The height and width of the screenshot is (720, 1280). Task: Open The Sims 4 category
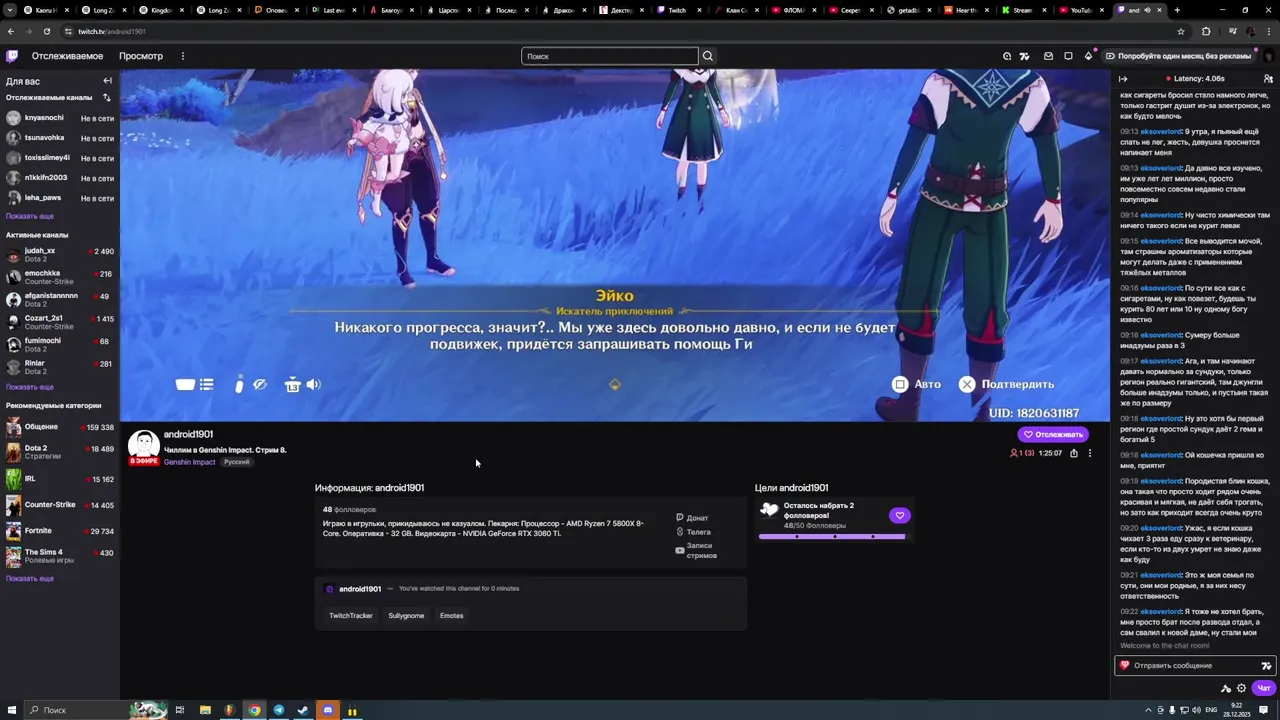pos(60,556)
